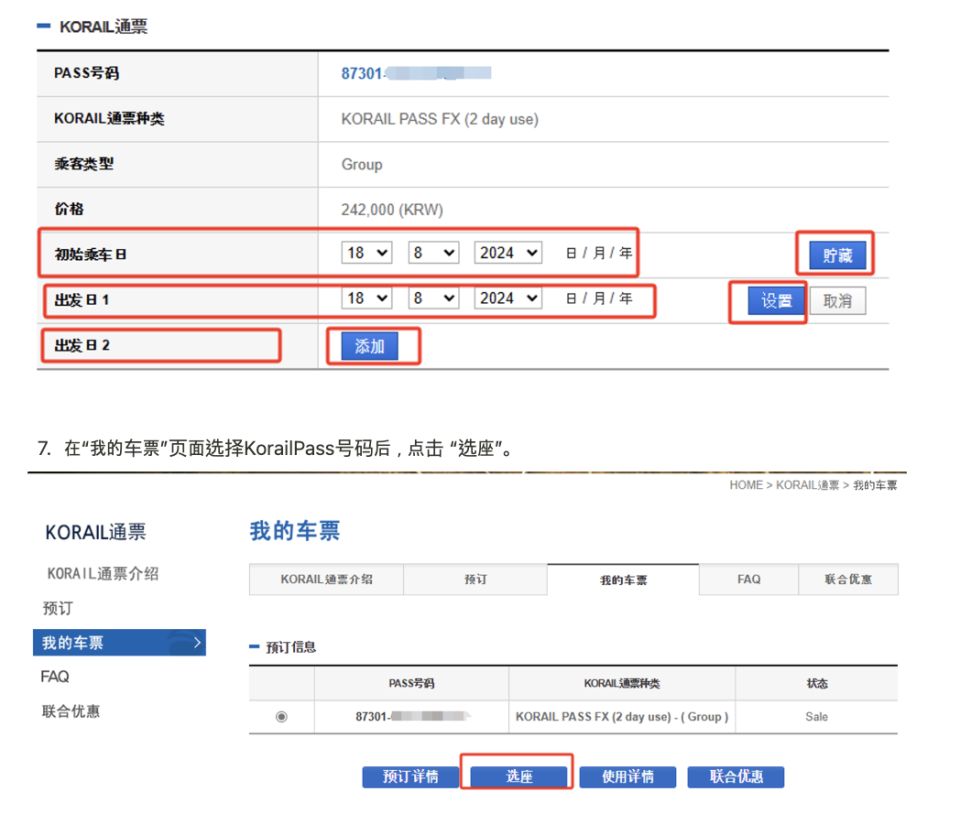Click the Group passenger type value
Image resolution: width=960 pixels, height=824 pixels.
click(x=362, y=165)
